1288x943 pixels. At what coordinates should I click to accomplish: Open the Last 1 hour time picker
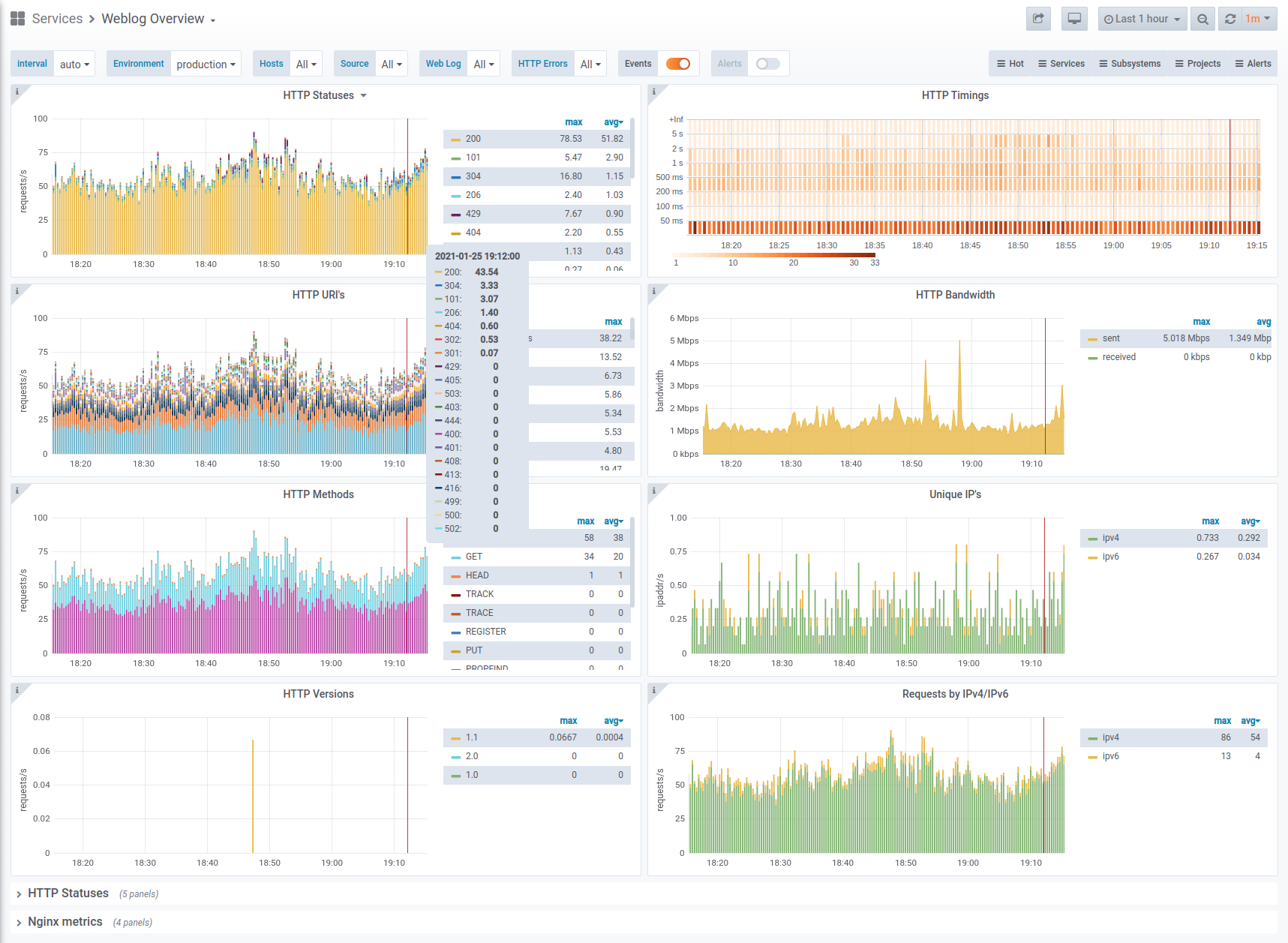tap(1142, 19)
